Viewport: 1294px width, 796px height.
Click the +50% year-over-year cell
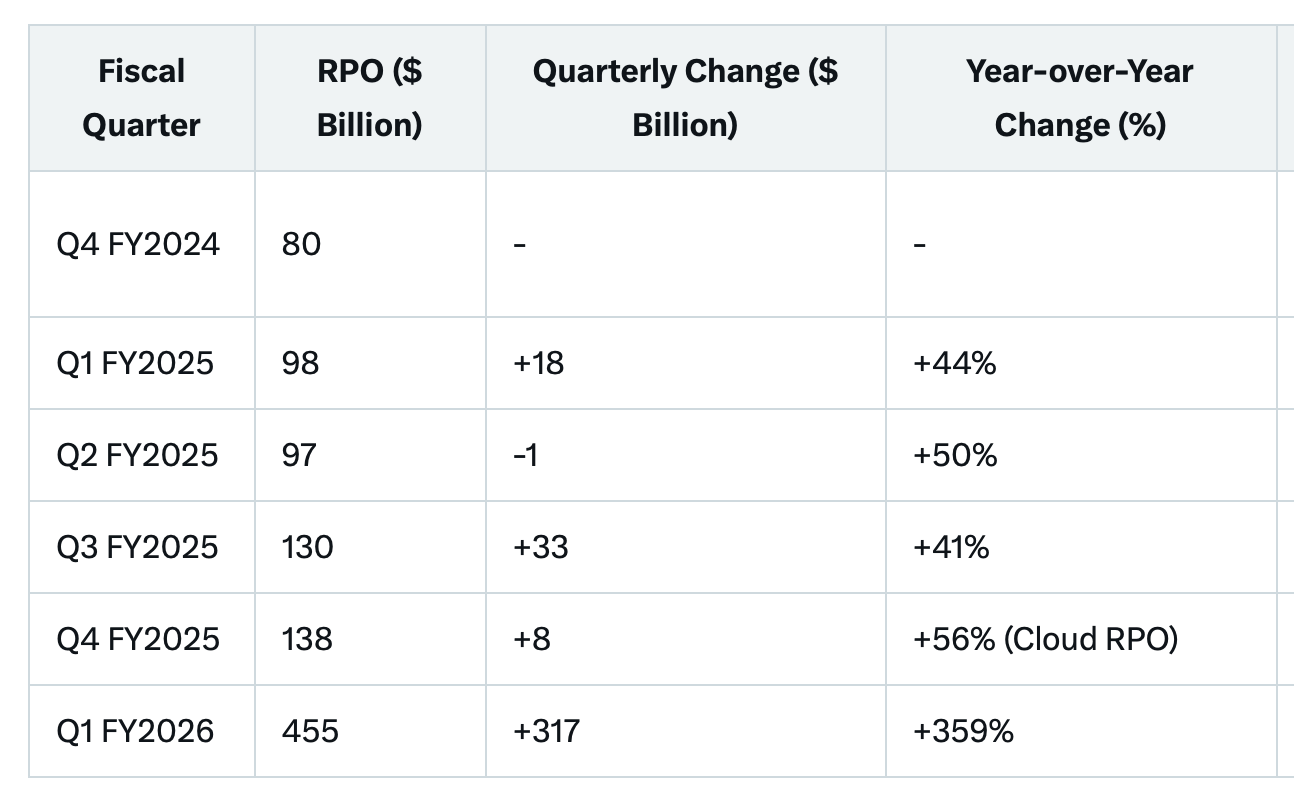[x=955, y=455]
